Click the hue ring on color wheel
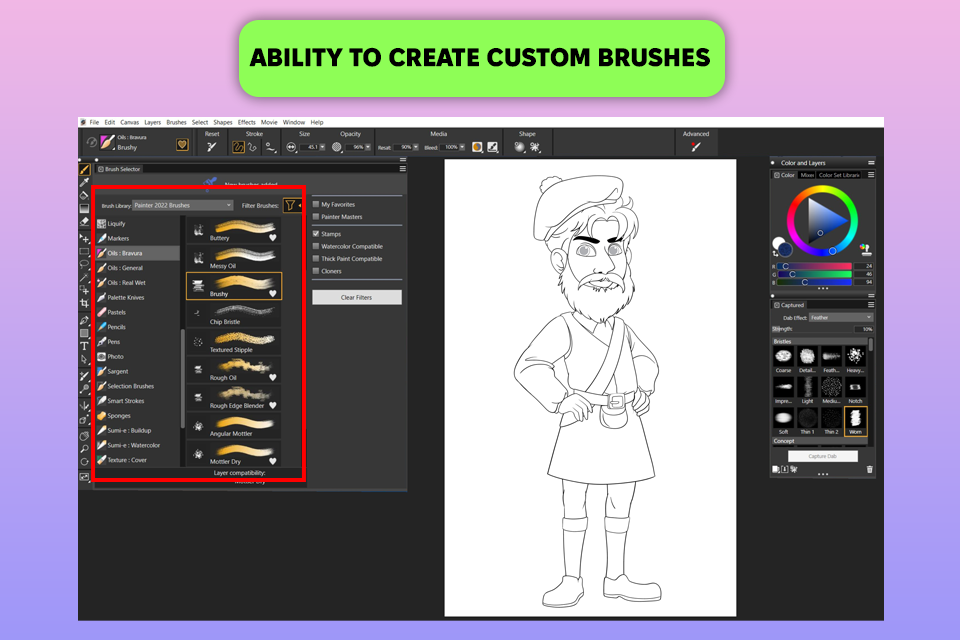The image size is (960, 640). click(822, 189)
